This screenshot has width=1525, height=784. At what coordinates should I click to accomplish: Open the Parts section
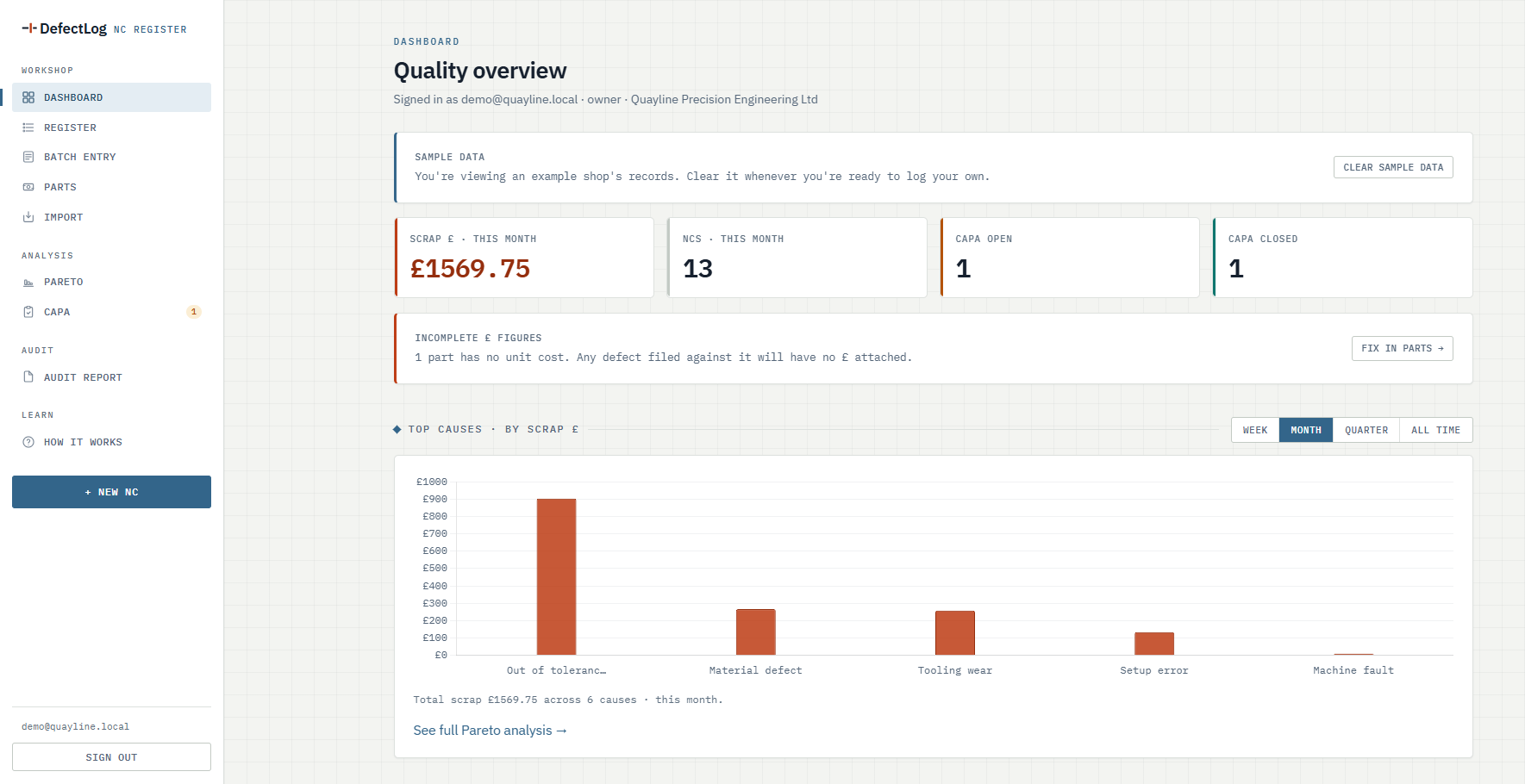tap(111, 187)
